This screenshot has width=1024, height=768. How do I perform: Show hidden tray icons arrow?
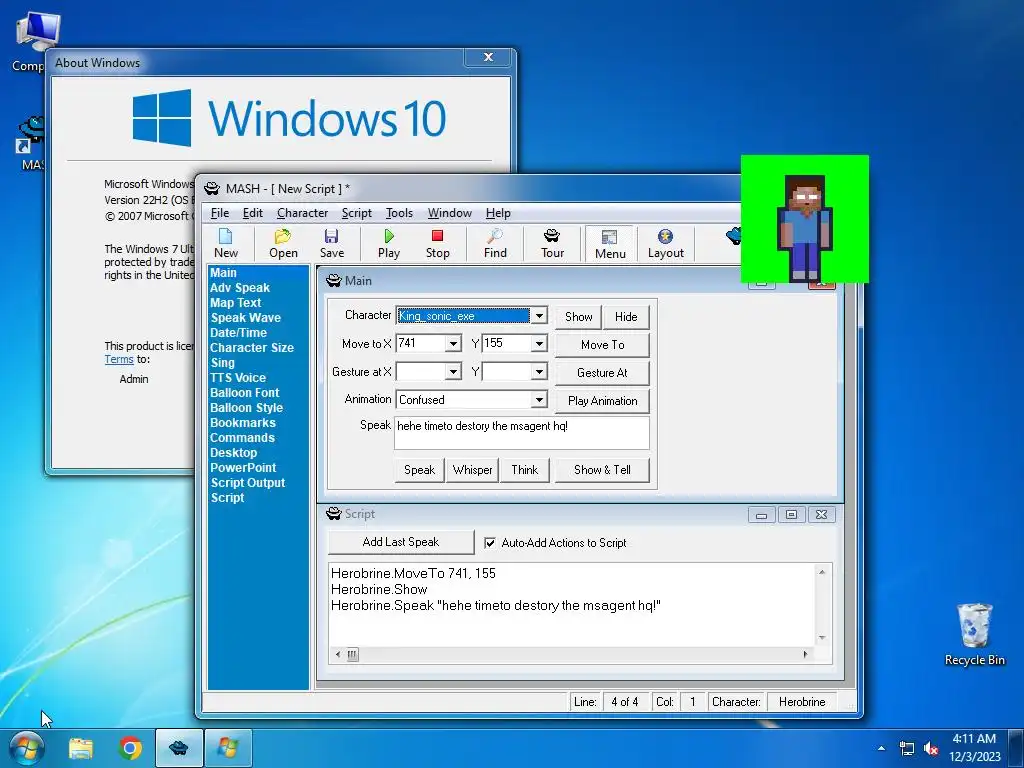point(882,748)
